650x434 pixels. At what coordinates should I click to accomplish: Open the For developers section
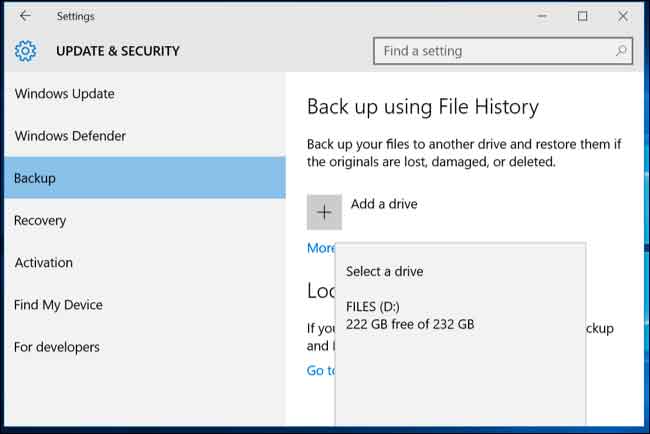coord(145,347)
